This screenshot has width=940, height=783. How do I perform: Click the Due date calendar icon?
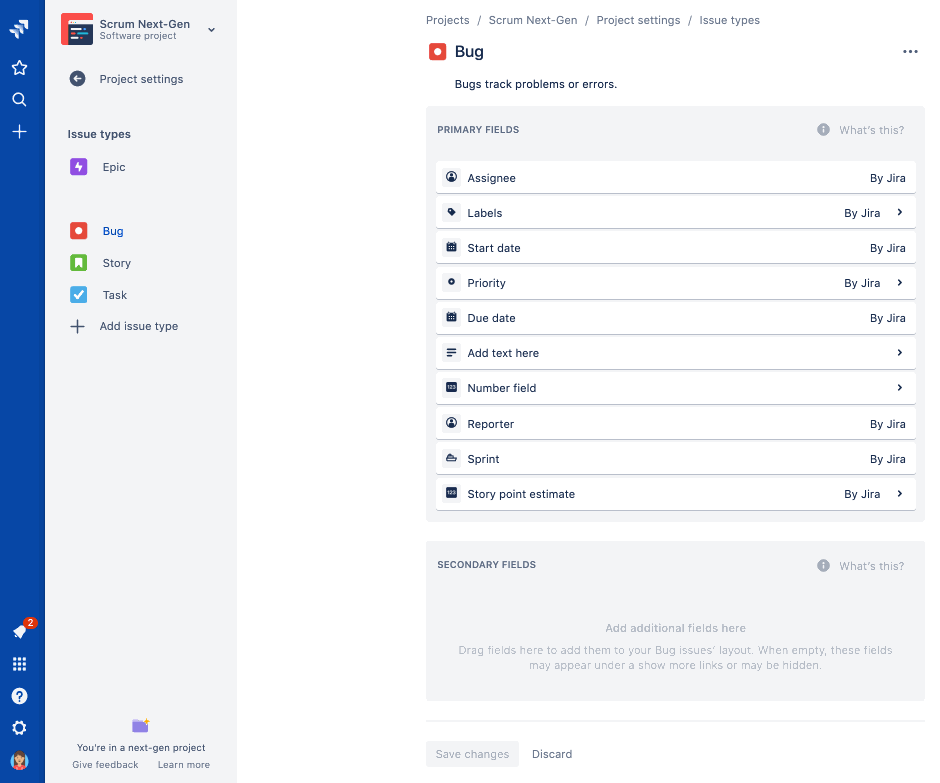pos(451,317)
